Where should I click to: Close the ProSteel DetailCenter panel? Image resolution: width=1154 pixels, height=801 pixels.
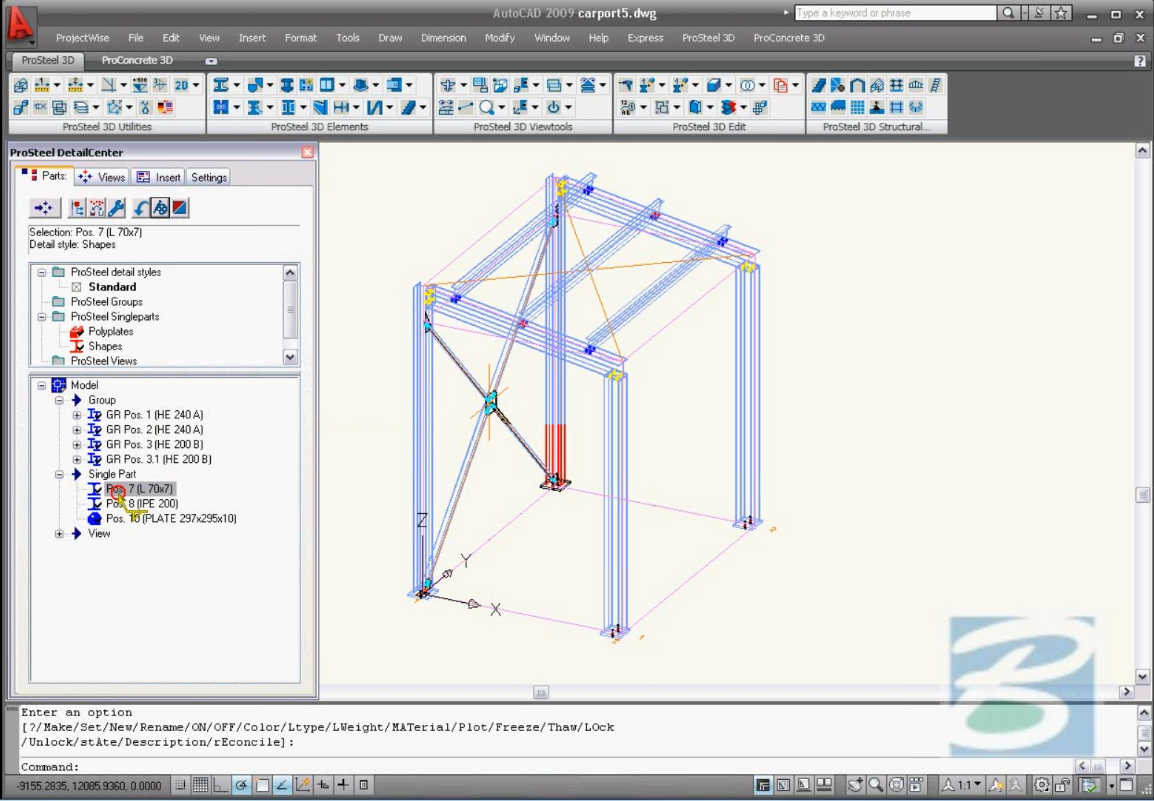coord(308,152)
